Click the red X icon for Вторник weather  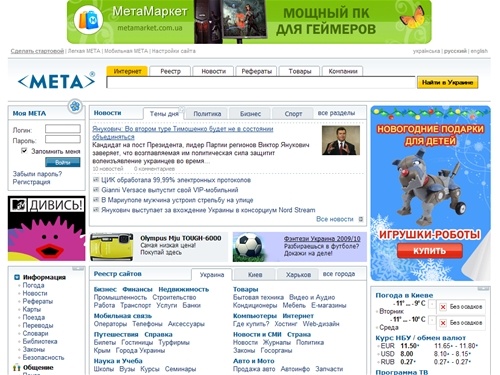click(x=443, y=307)
